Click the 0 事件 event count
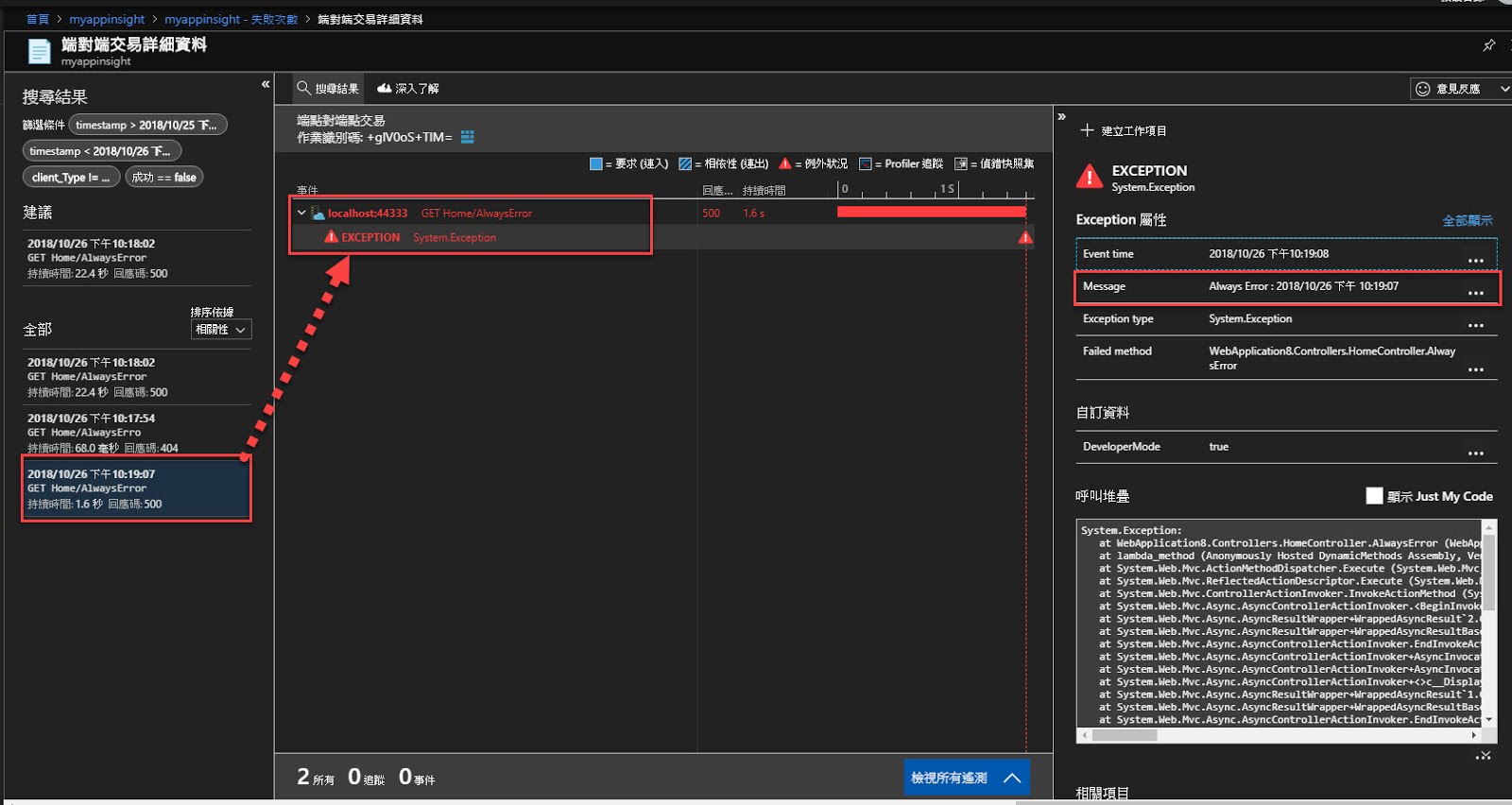 coord(417,778)
